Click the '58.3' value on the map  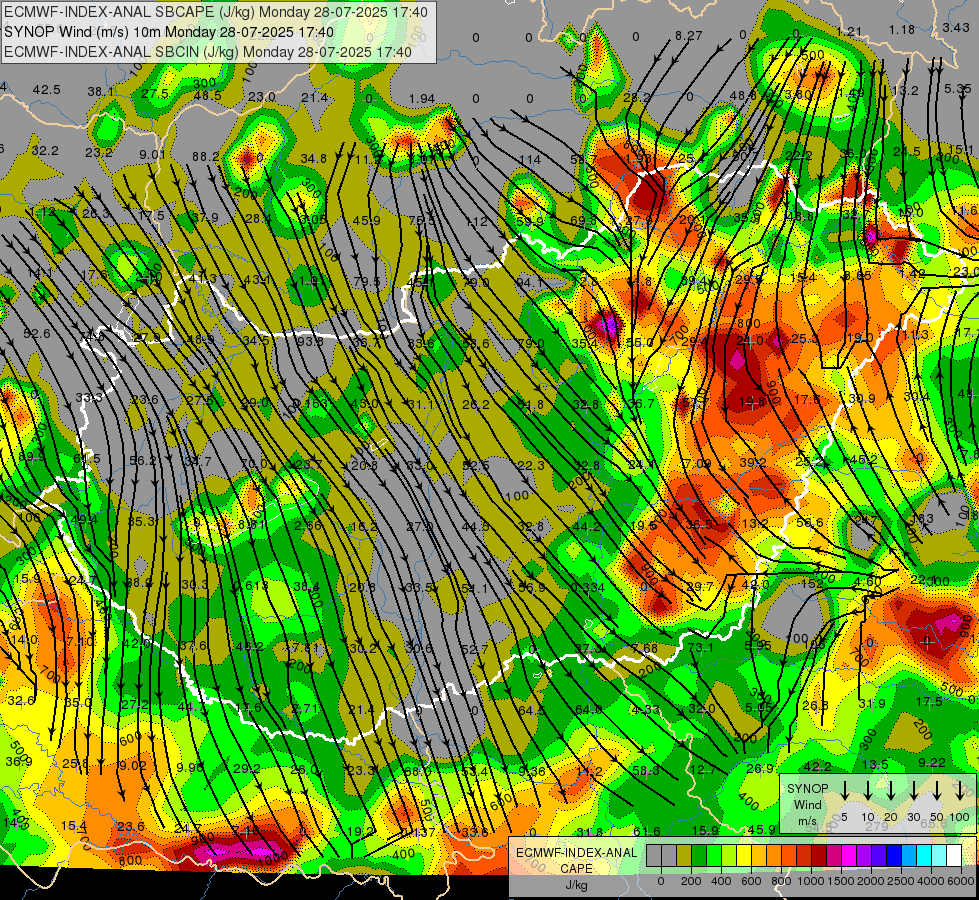click(x=646, y=771)
